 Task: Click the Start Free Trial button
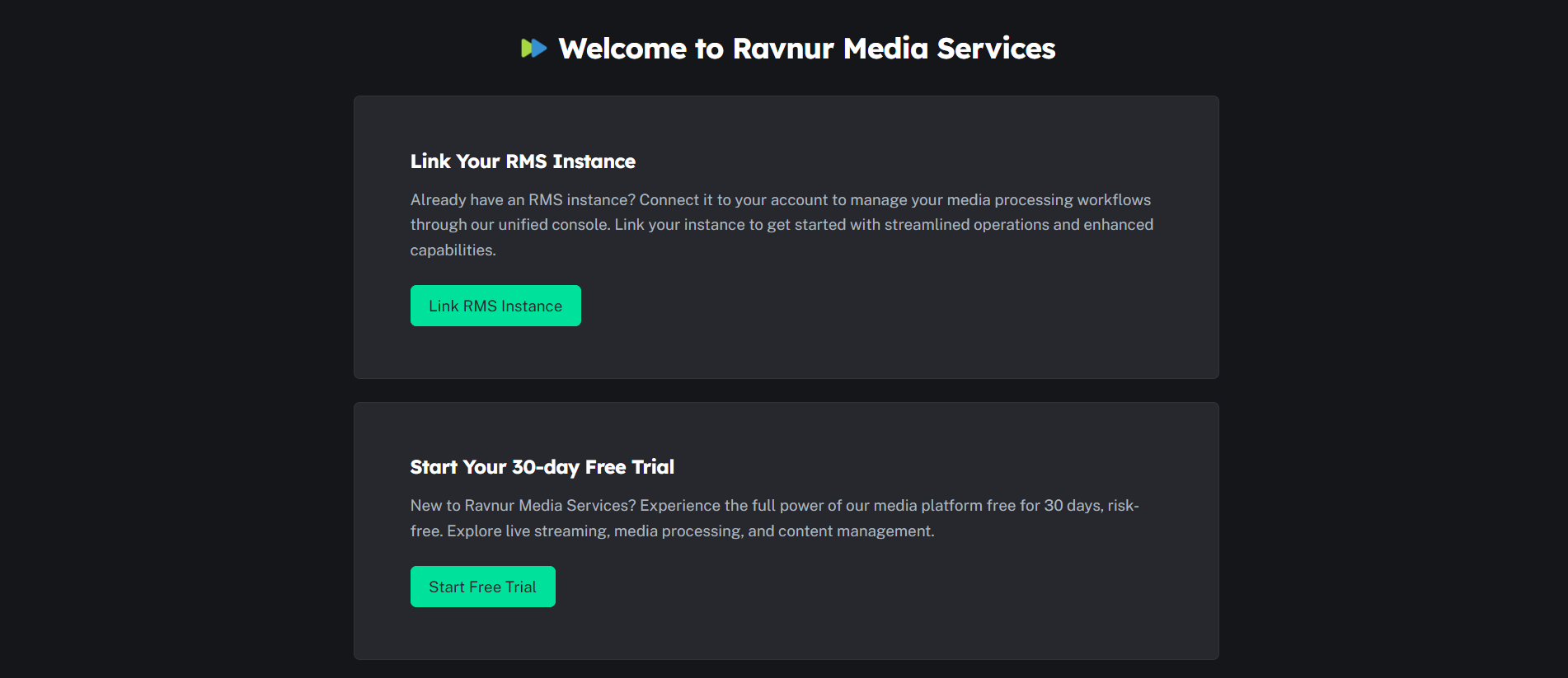pos(483,587)
